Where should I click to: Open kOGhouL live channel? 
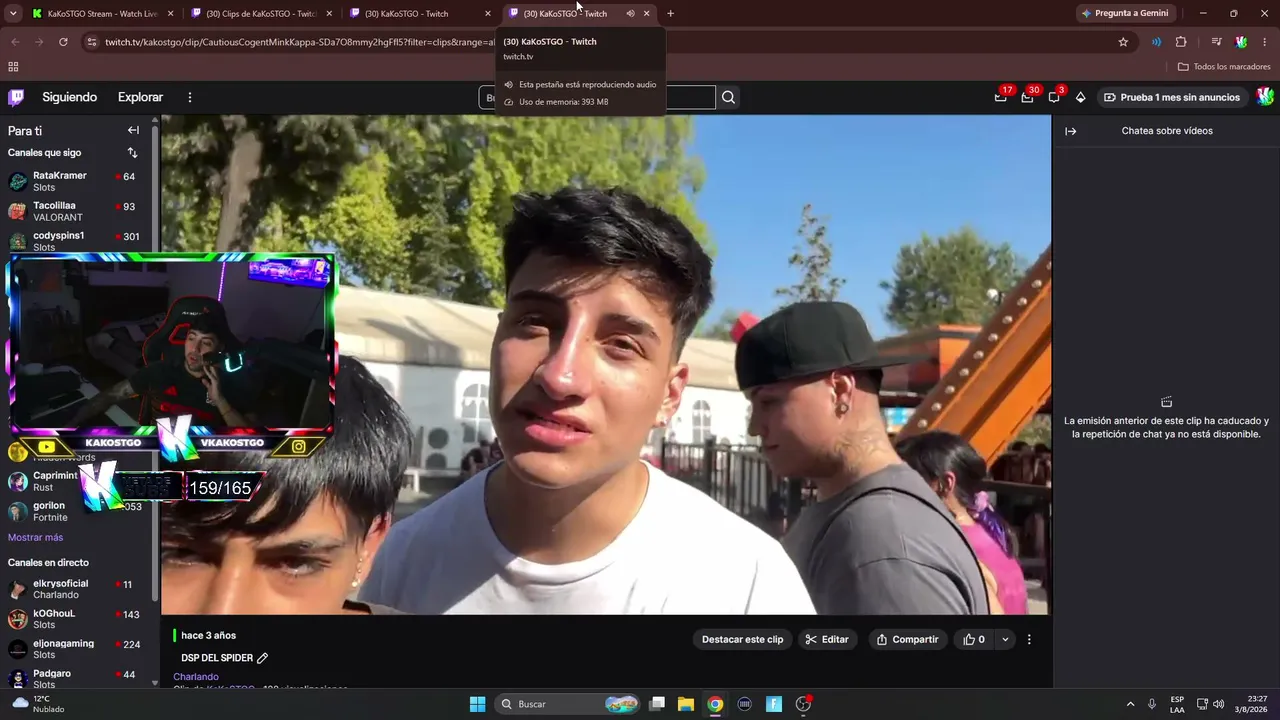(76, 619)
